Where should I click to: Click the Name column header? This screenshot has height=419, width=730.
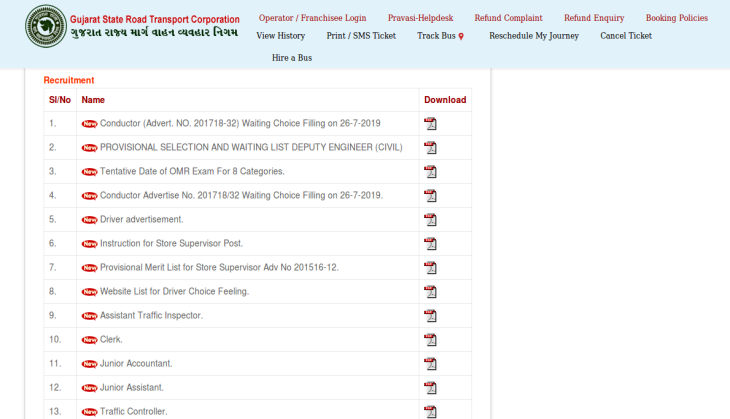point(93,100)
